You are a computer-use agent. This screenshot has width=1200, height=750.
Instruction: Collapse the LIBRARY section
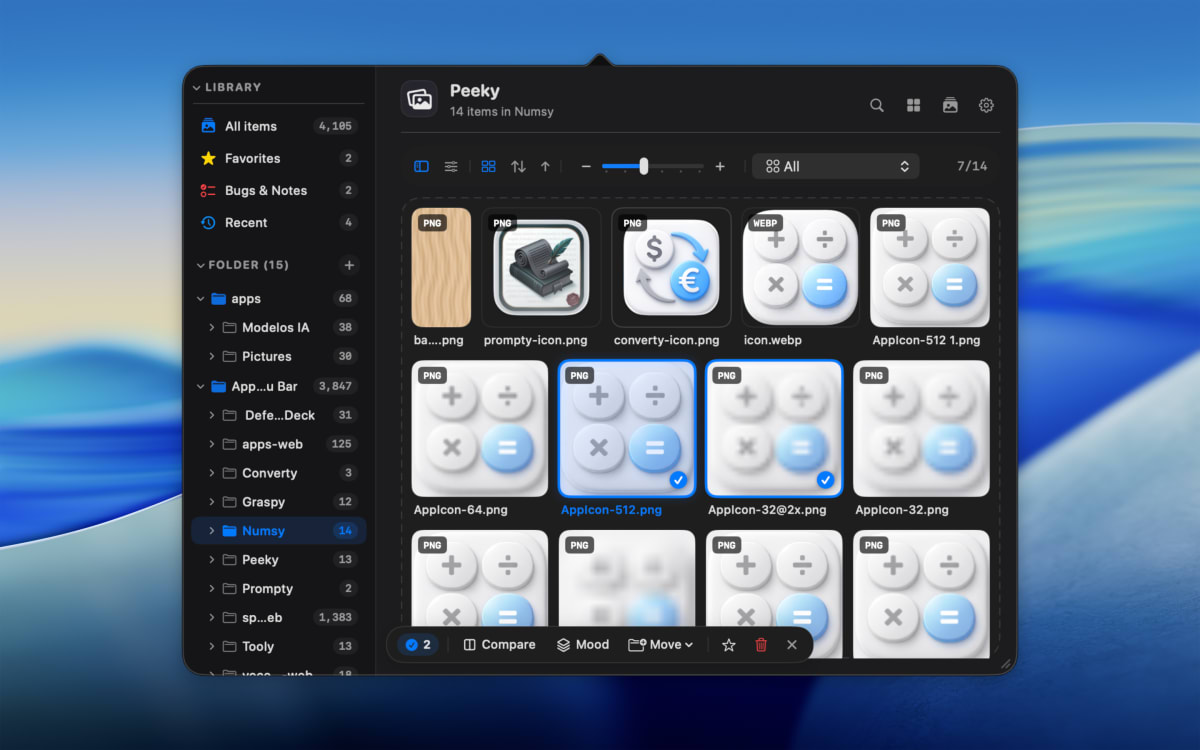[197, 88]
